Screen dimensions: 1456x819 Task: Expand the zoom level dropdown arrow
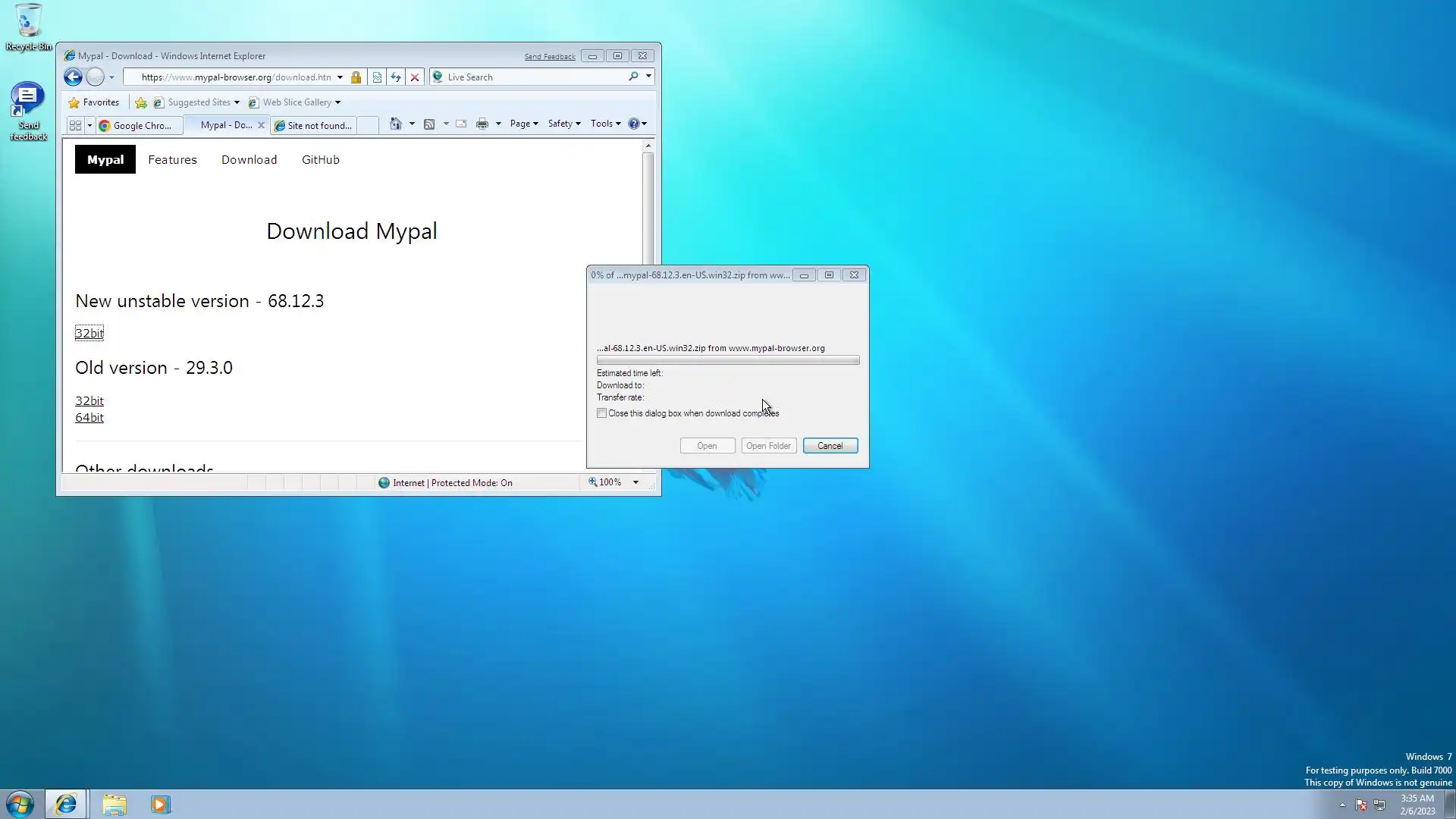tap(635, 482)
